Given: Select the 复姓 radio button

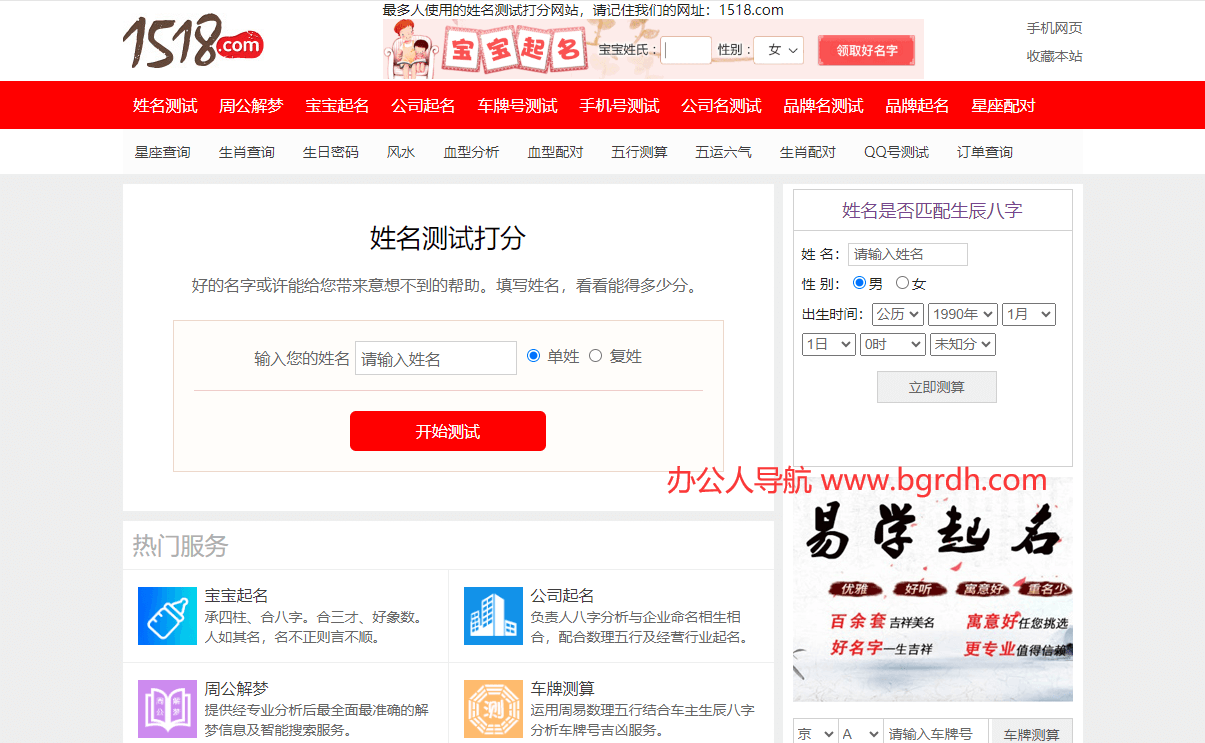Looking at the screenshot, I should click(595, 356).
